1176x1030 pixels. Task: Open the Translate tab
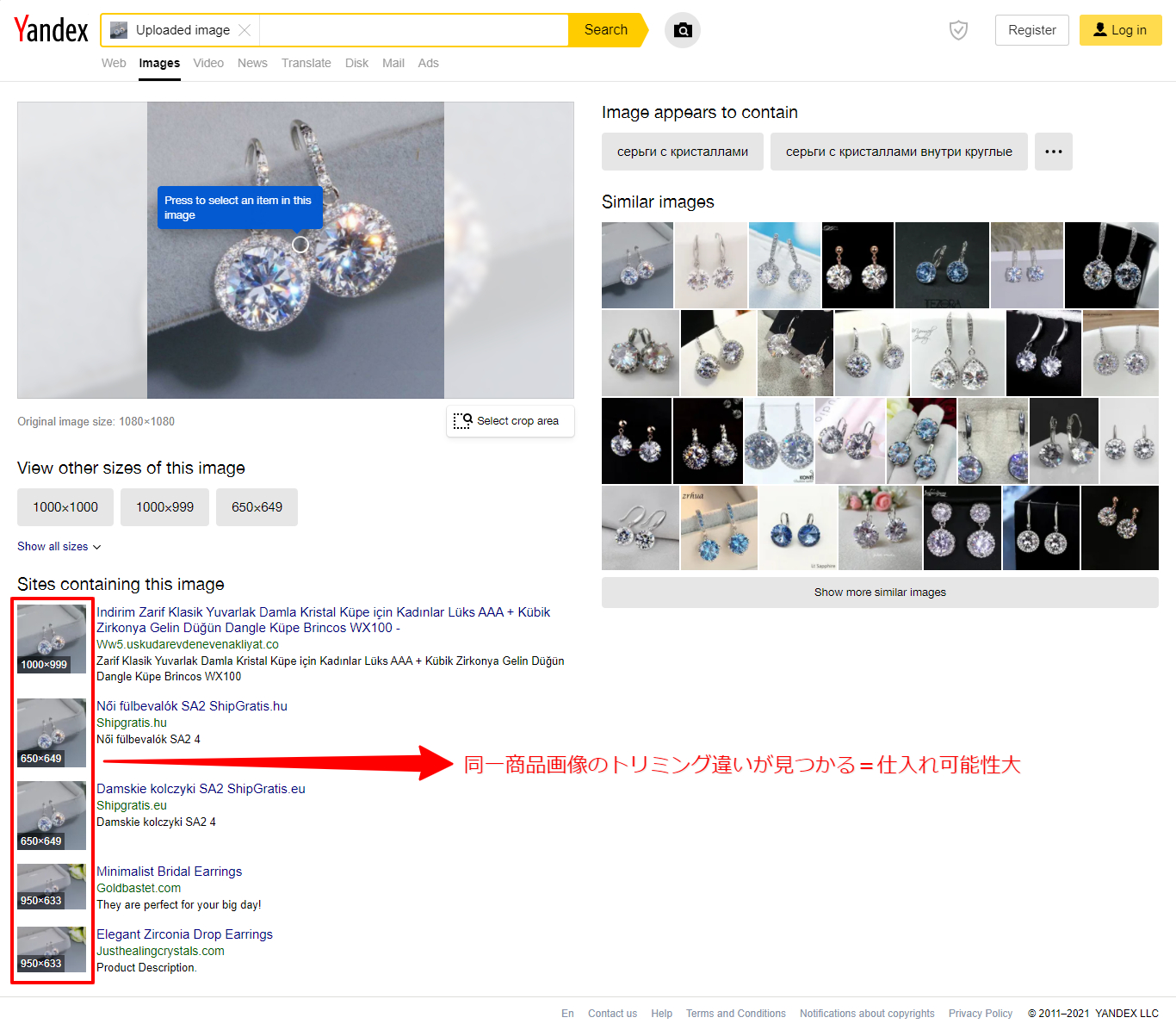[306, 63]
